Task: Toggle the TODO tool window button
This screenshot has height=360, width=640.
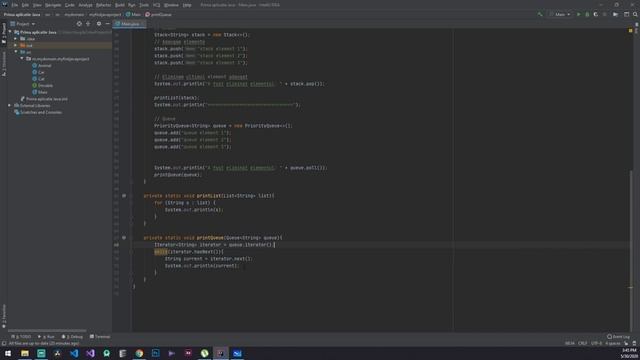Action: (21, 337)
